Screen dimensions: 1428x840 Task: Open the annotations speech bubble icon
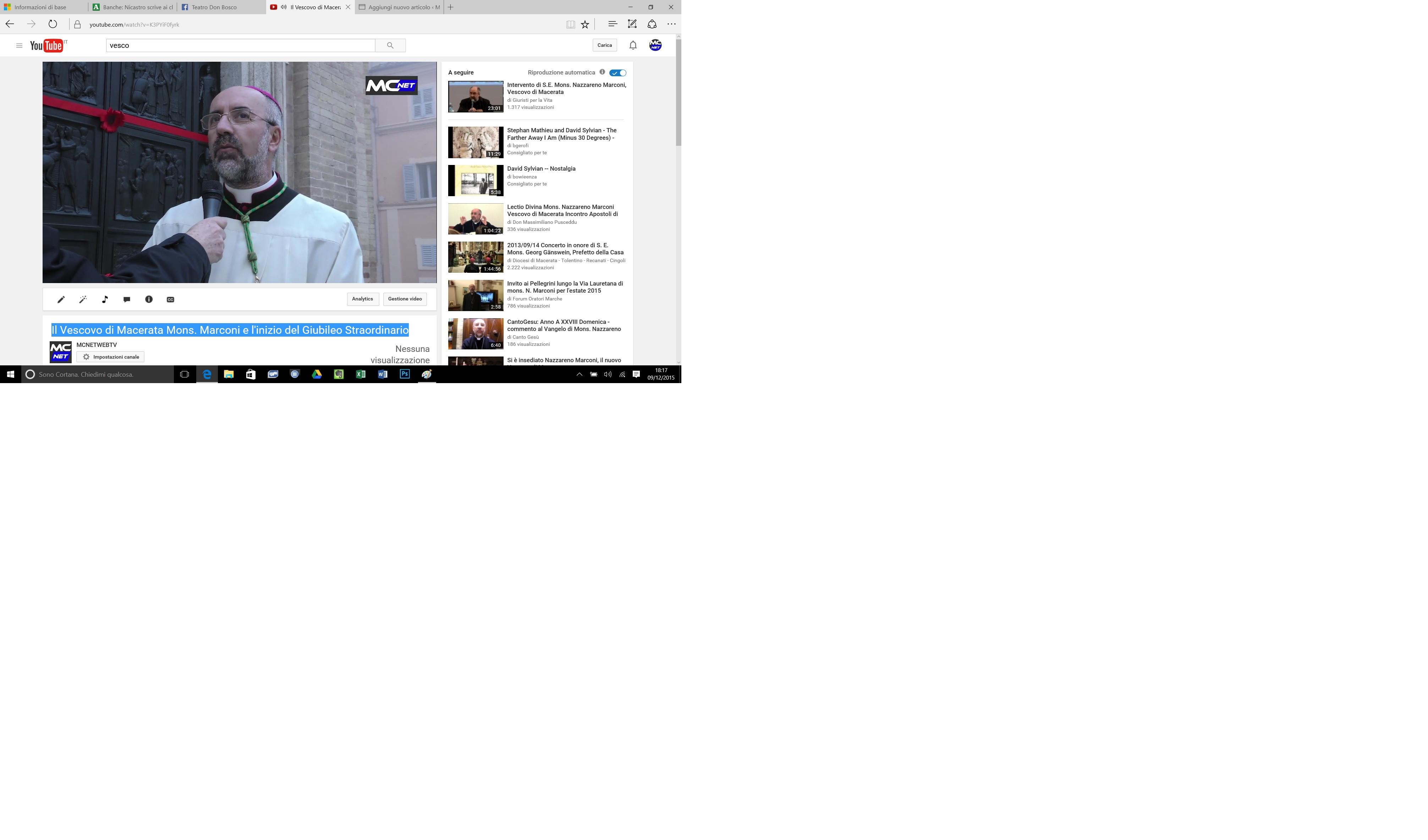click(127, 300)
